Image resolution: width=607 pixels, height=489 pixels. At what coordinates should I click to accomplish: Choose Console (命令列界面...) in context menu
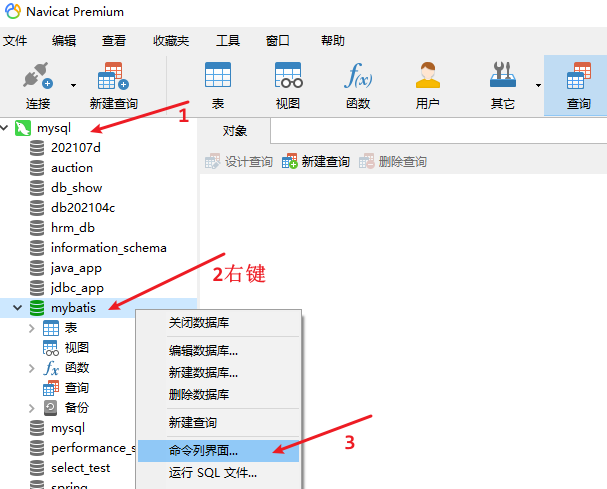[x=218, y=451]
